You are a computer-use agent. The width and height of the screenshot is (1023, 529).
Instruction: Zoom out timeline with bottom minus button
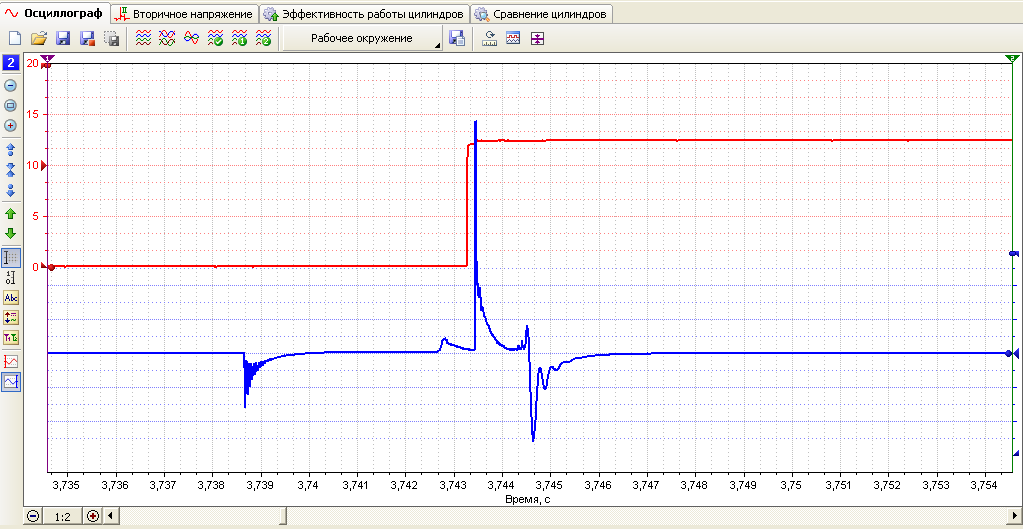point(33,516)
